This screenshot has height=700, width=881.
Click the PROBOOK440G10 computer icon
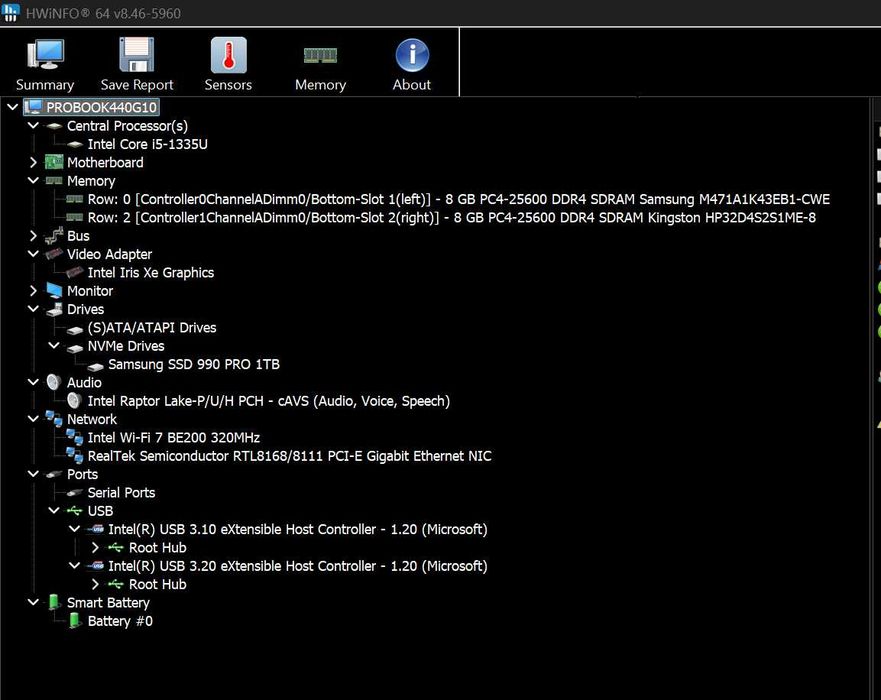(34, 107)
